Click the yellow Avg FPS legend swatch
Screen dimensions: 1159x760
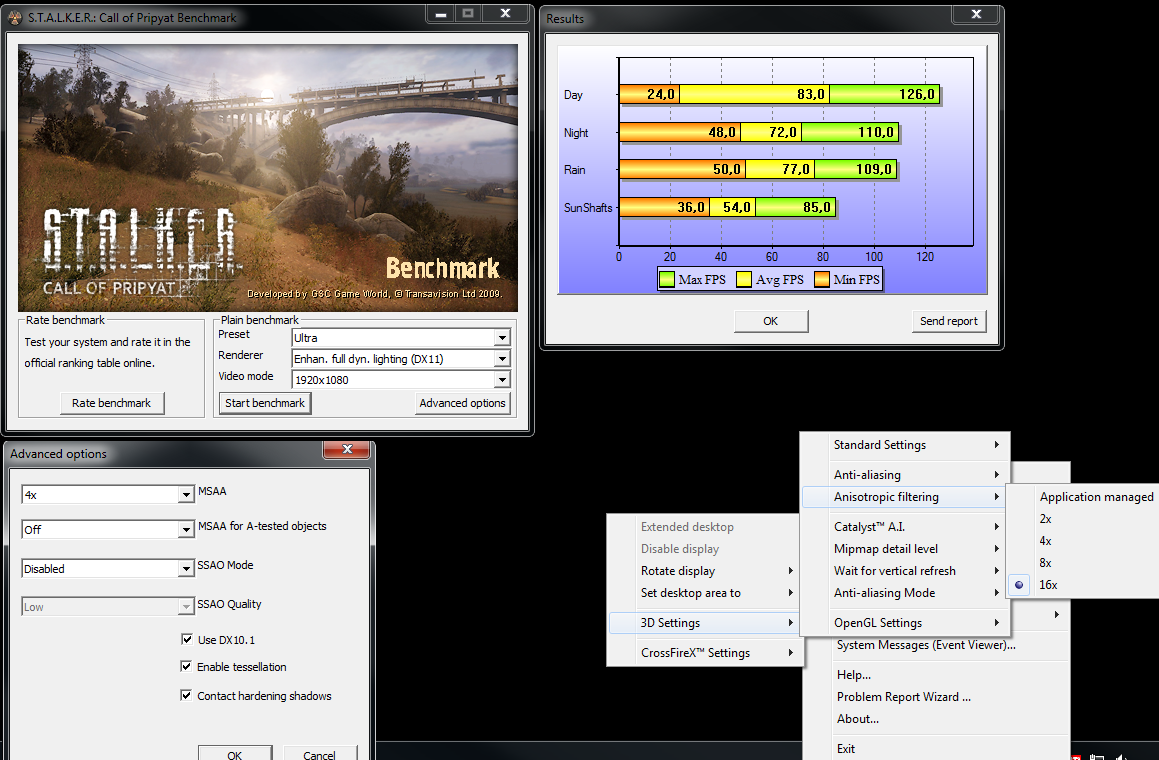(744, 279)
